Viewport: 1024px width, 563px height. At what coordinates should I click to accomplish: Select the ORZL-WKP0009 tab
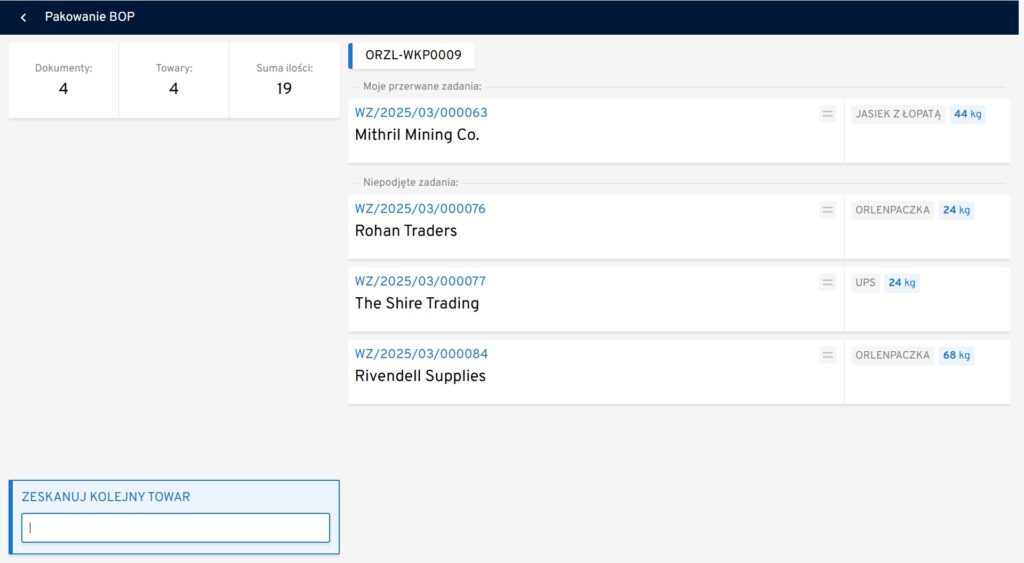(413, 56)
